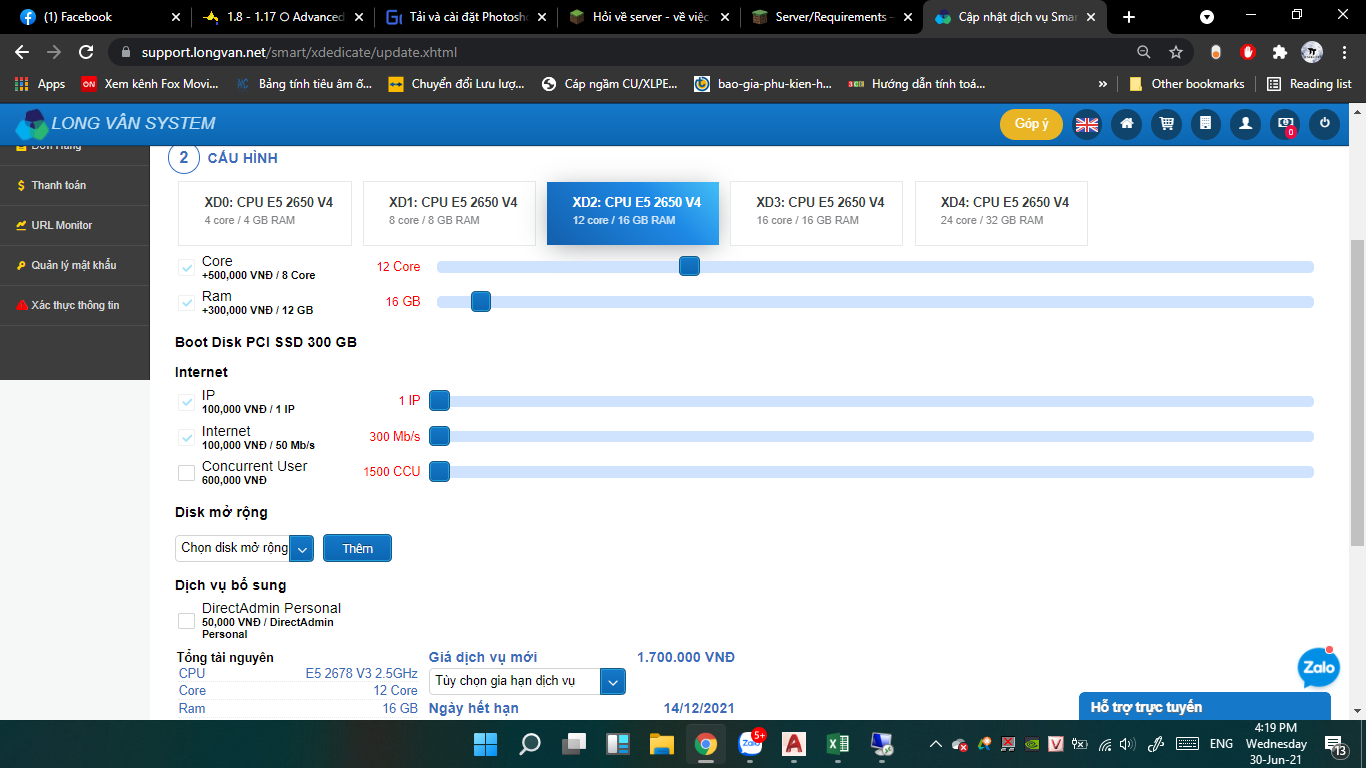Open Zalo app from the taskbar
The width and height of the screenshot is (1366, 768).
[750, 744]
